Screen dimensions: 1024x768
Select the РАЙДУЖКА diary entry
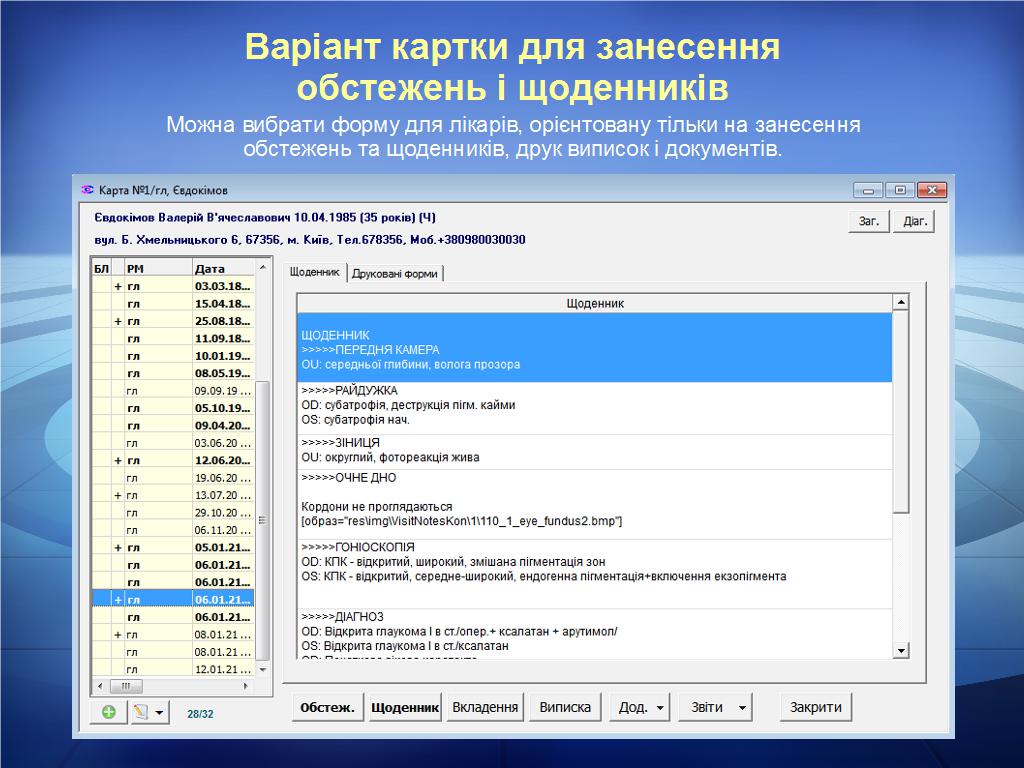pos(592,404)
